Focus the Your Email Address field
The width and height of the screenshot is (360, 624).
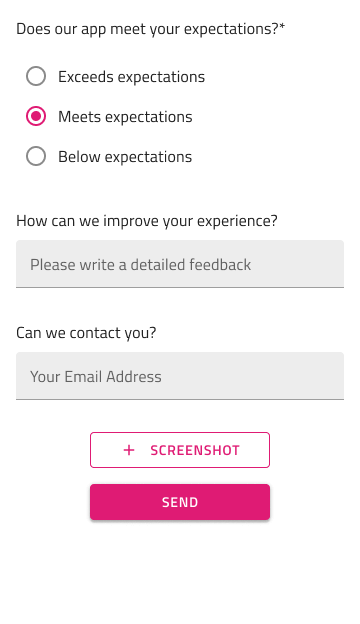pyautogui.click(x=180, y=376)
